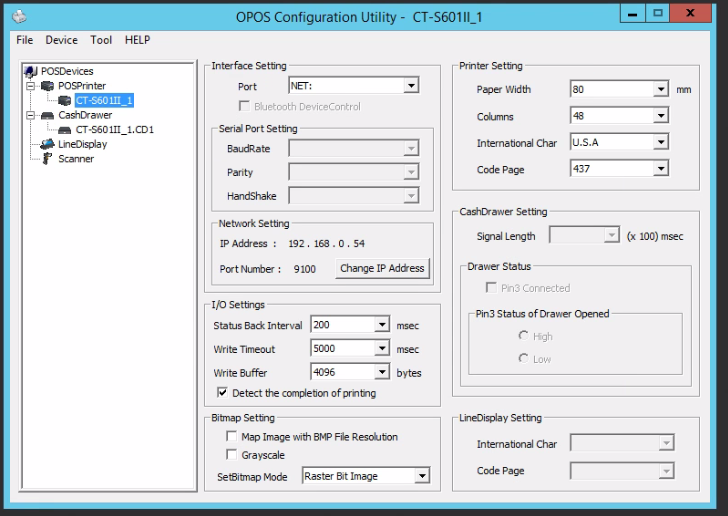Click the POSPrinter category icon

point(47,86)
